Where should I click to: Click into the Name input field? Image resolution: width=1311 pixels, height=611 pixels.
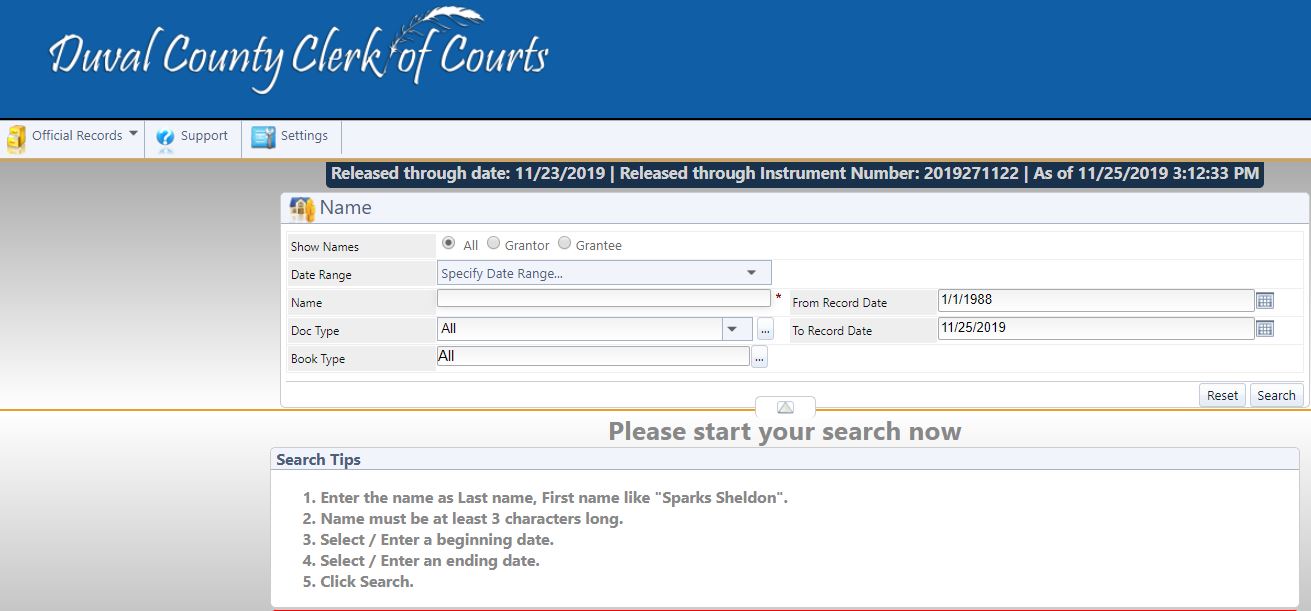(603, 298)
